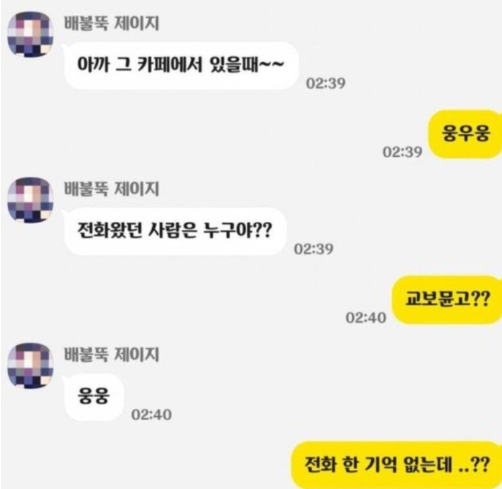Select sender name above '아까 그 카페에서 있을때~~'
This screenshot has width=502, height=489.
point(111,23)
